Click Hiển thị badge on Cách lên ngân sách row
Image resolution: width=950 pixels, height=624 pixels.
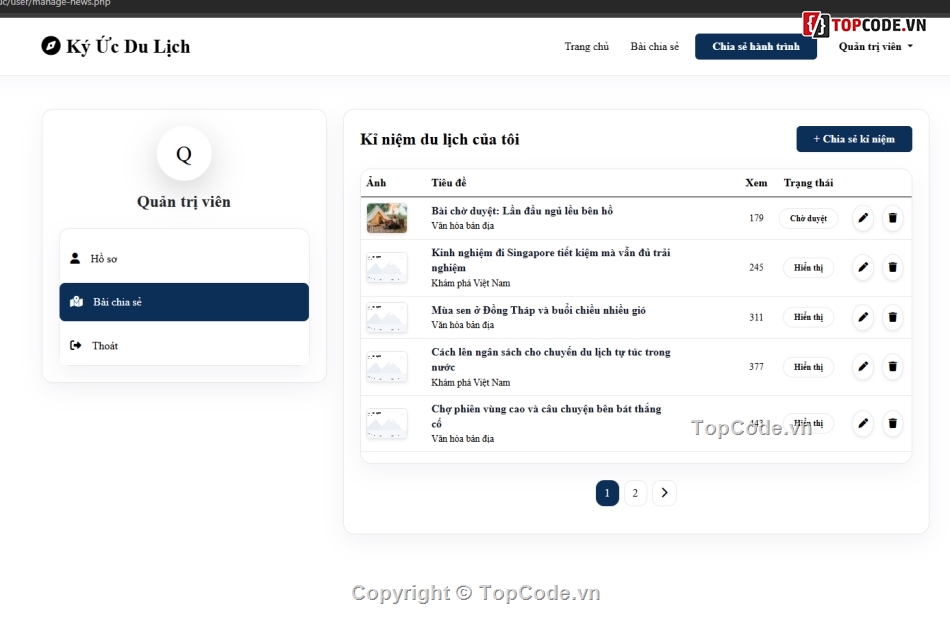(808, 367)
